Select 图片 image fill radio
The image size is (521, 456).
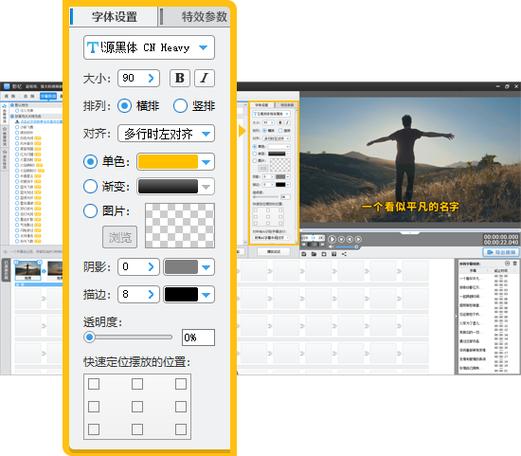click(90, 211)
